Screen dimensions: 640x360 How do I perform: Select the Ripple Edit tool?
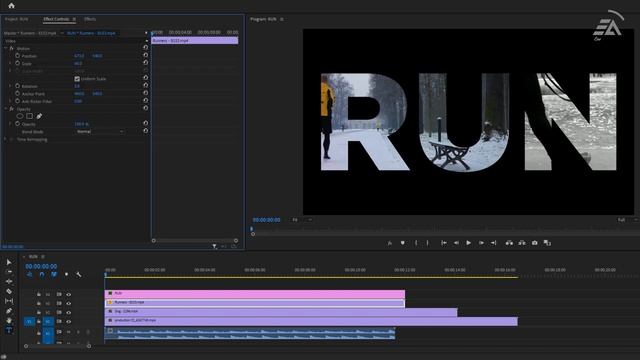[9, 282]
